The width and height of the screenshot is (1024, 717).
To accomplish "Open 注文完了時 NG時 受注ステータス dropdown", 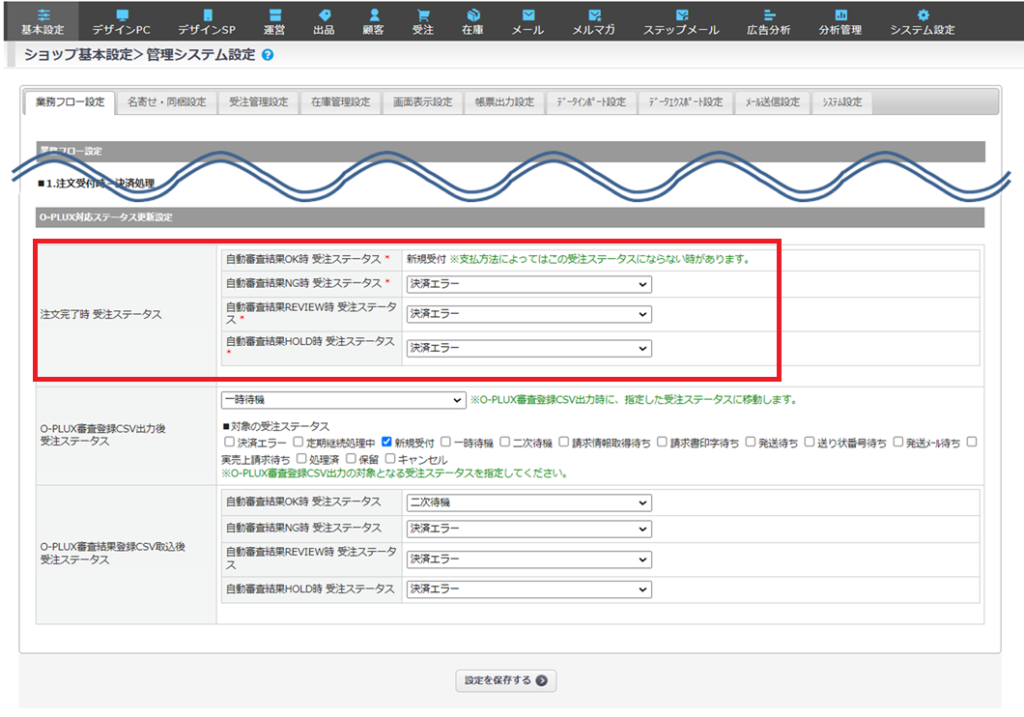I will (x=528, y=284).
